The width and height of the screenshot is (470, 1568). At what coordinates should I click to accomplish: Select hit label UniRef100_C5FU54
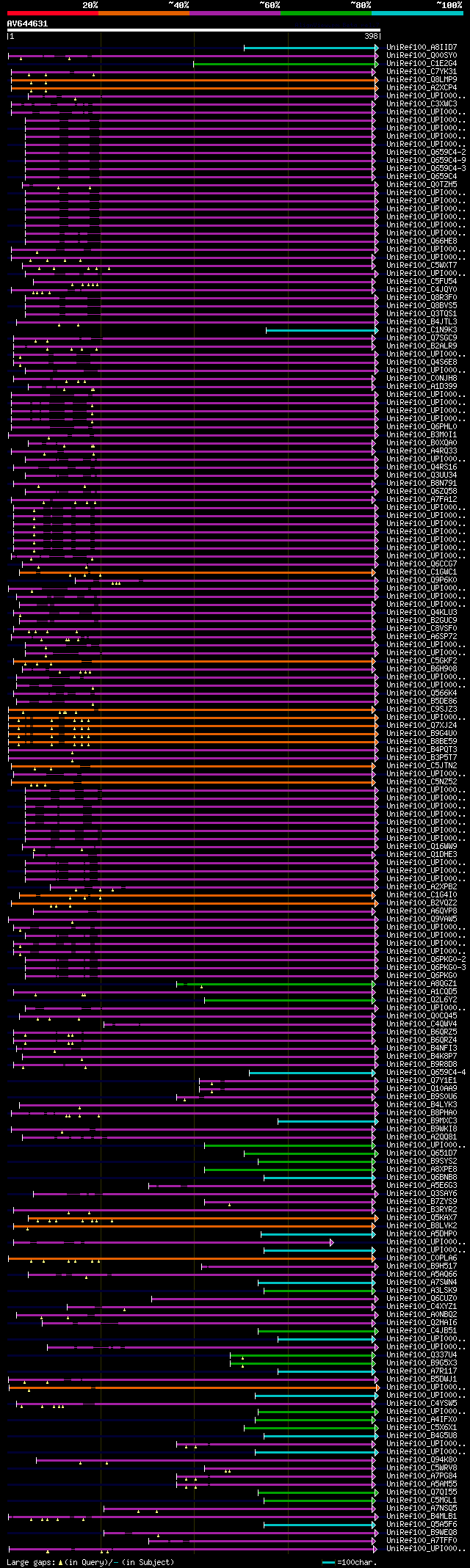tap(422, 281)
